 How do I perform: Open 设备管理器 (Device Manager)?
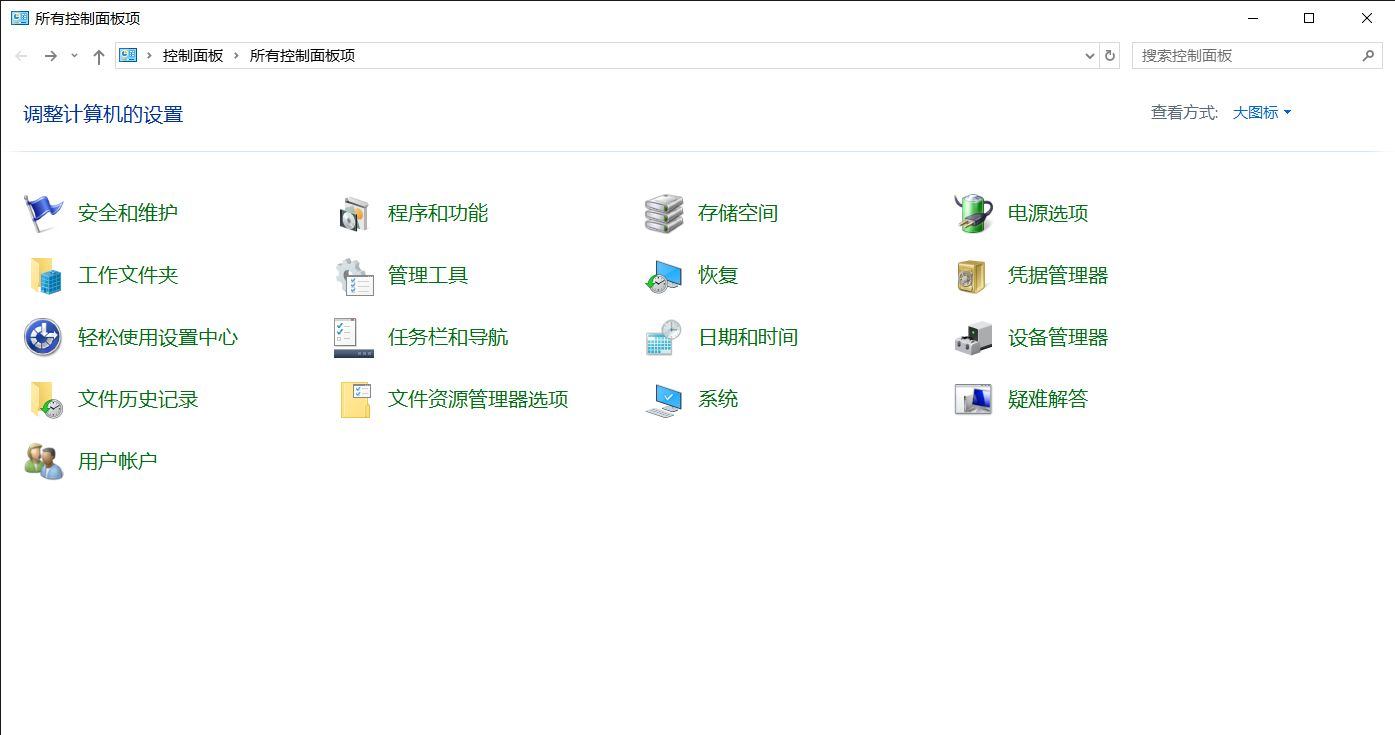1059,337
